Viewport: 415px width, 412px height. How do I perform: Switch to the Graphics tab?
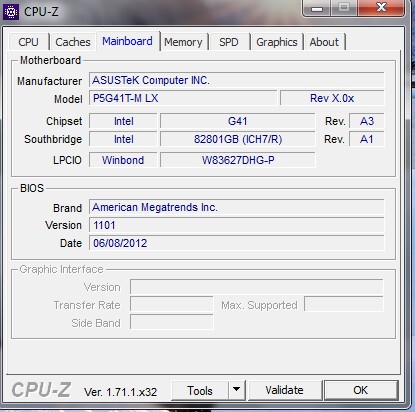[x=277, y=42]
